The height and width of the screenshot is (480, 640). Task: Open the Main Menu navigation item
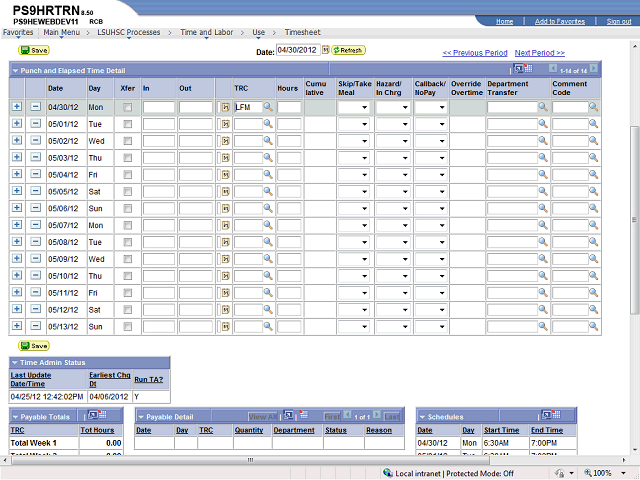[x=62, y=32]
